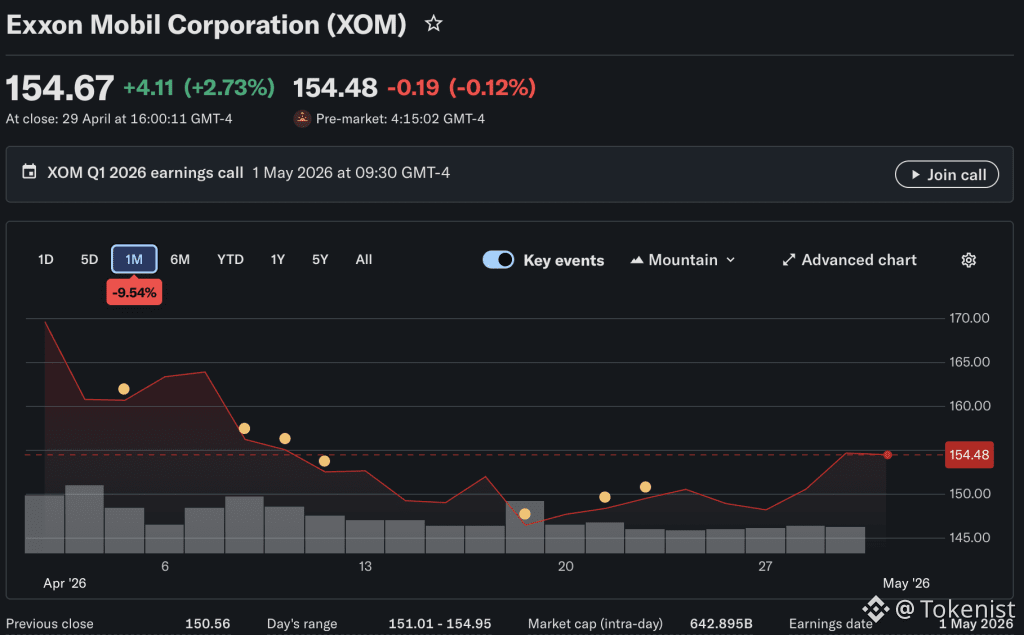Open the Mountain chart style dropdown
1024x635 pixels.
[683, 260]
